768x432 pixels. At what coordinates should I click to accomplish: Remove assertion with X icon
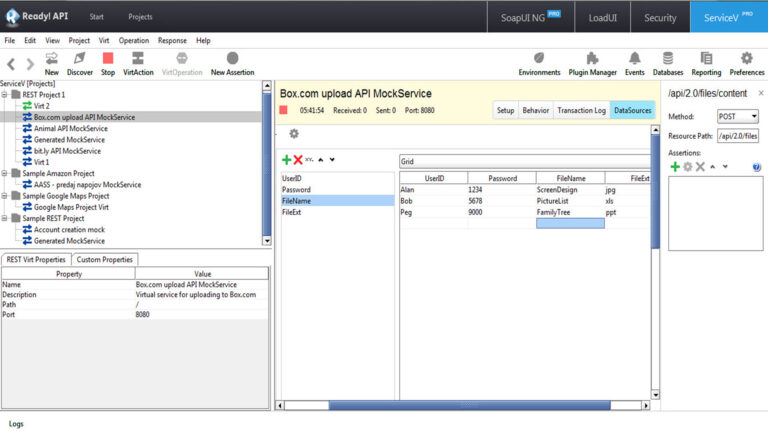[700, 167]
